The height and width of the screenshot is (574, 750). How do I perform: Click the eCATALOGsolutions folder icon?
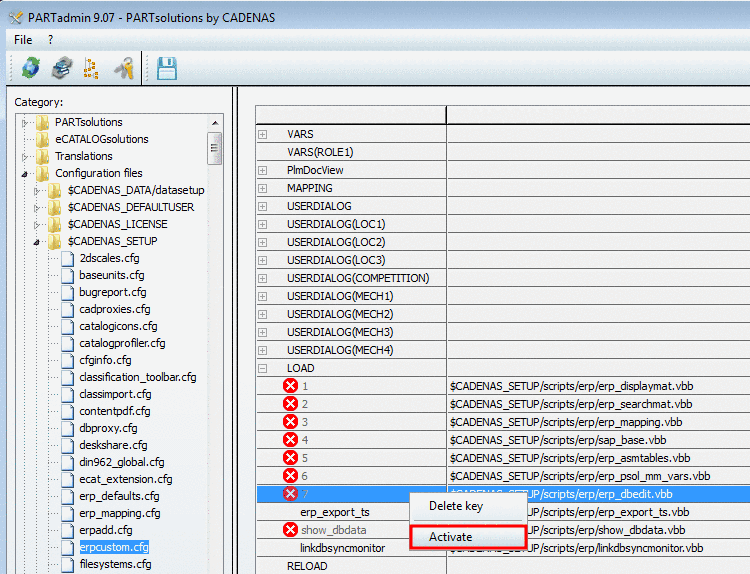click(43, 139)
